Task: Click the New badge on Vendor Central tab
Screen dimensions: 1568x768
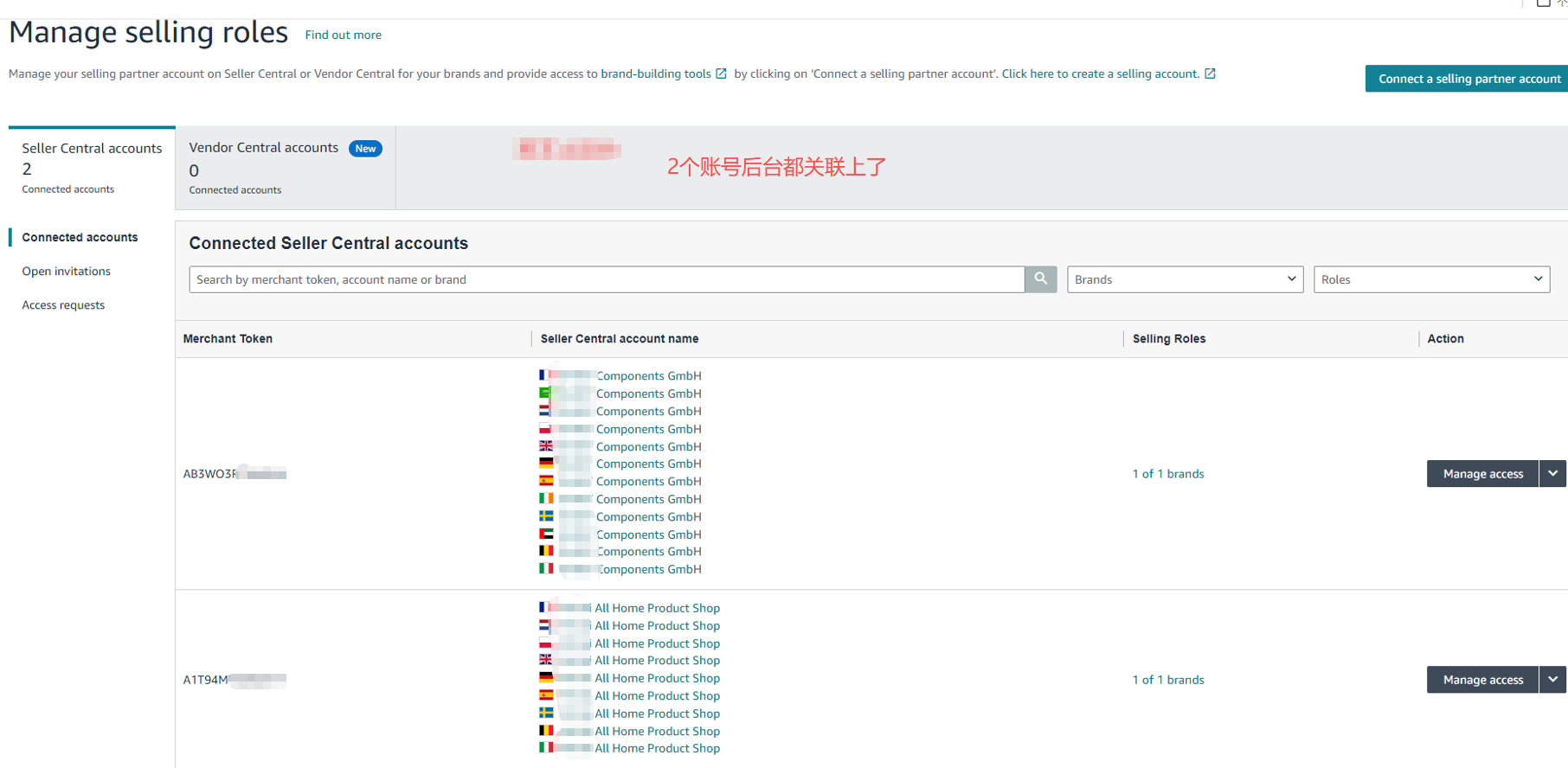Action: pyautogui.click(x=365, y=149)
